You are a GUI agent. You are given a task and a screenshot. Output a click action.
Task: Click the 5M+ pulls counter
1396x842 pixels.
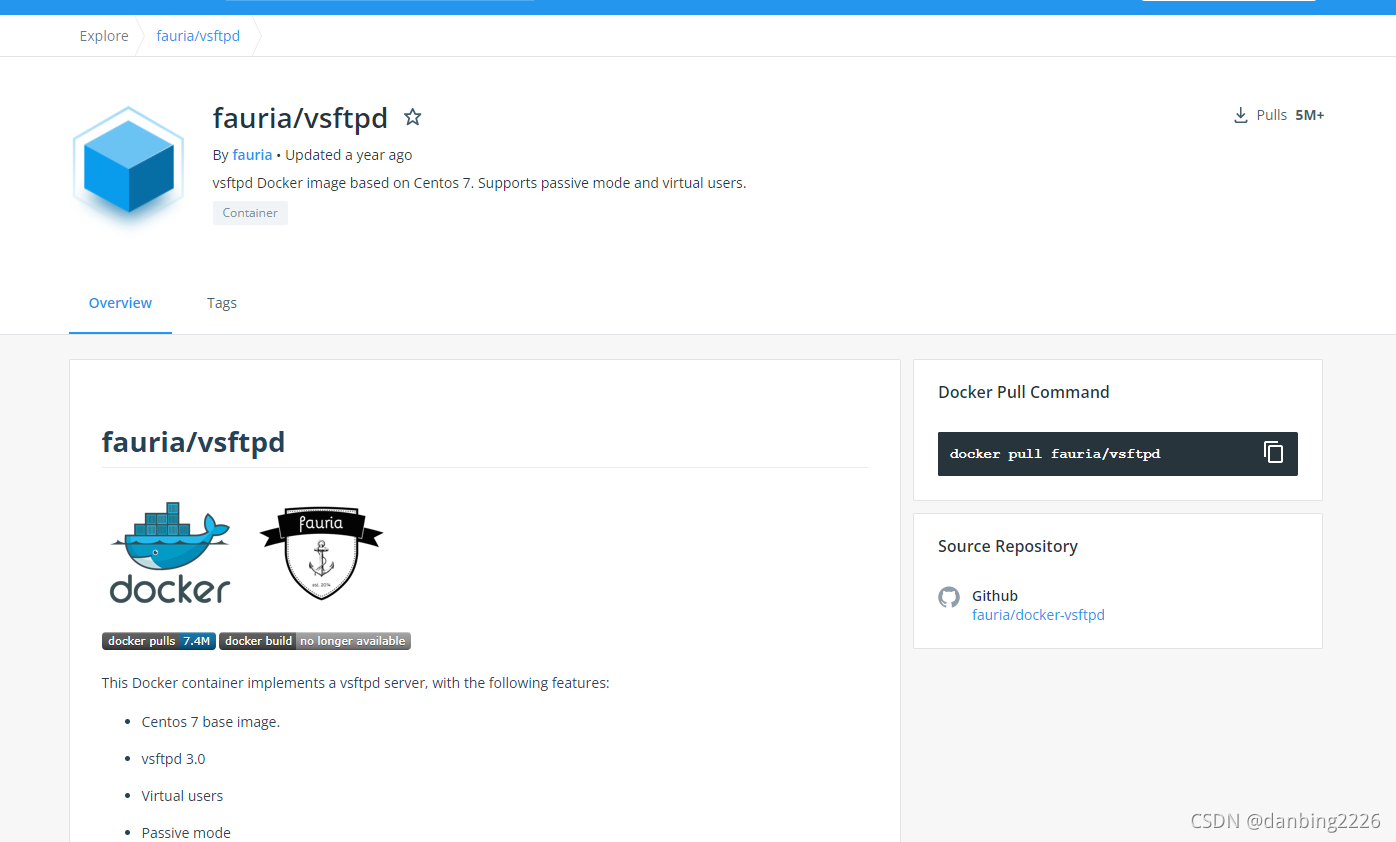click(1310, 114)
